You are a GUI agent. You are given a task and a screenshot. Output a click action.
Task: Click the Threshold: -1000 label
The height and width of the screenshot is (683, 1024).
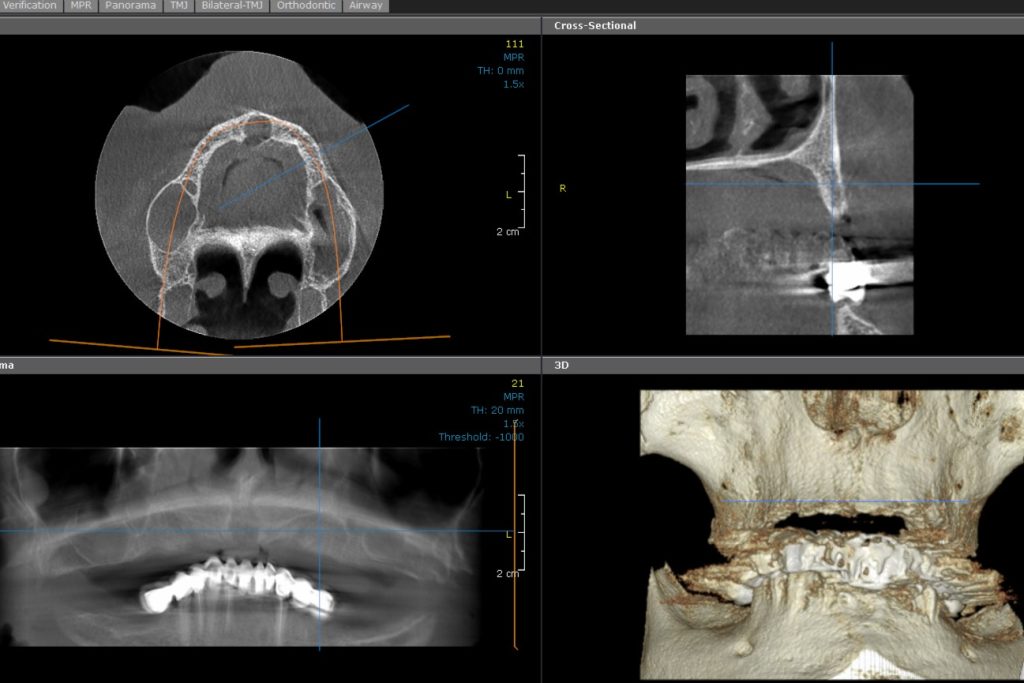tap(481, 435)
